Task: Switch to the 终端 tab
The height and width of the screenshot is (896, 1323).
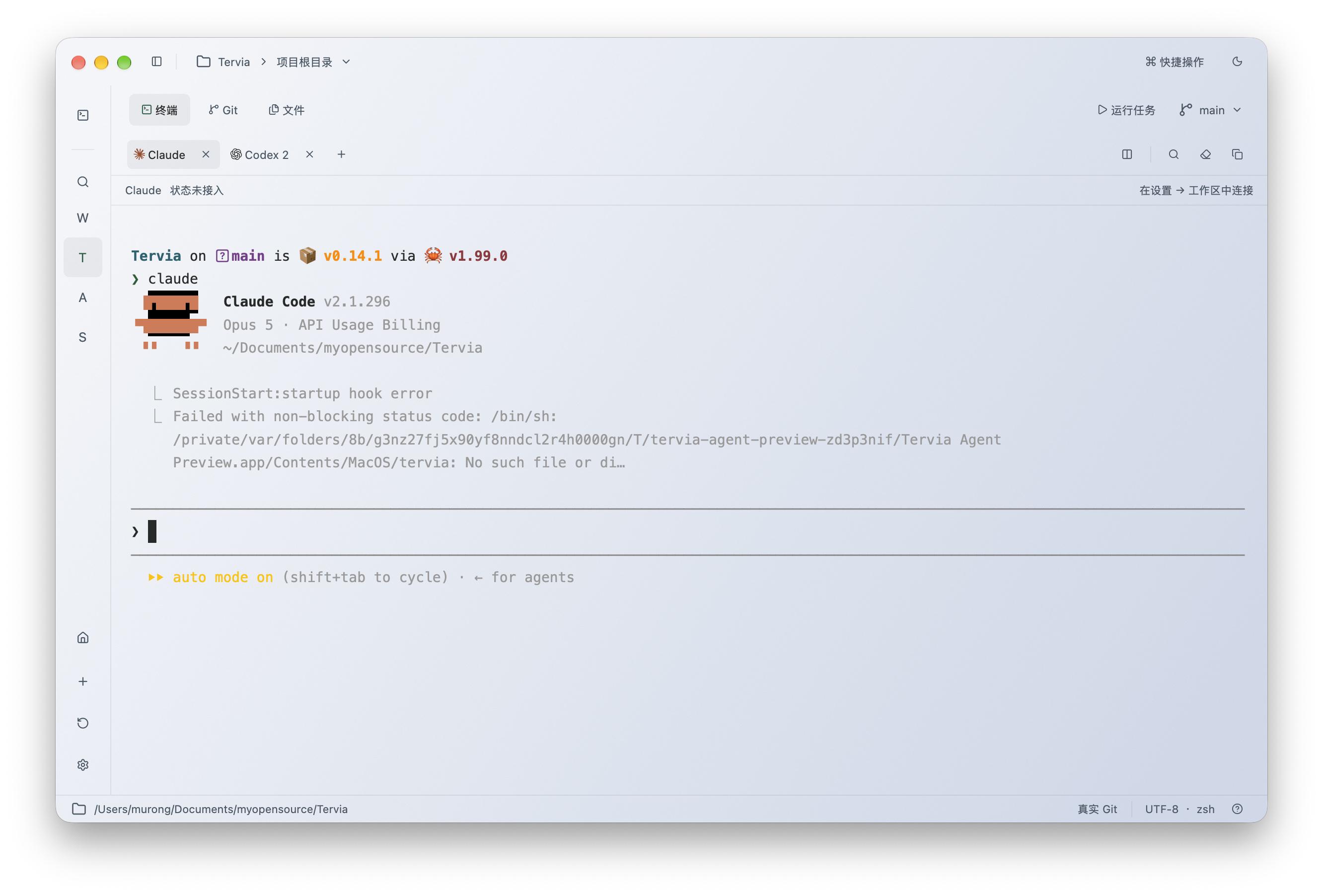Action: pos(159,110)
